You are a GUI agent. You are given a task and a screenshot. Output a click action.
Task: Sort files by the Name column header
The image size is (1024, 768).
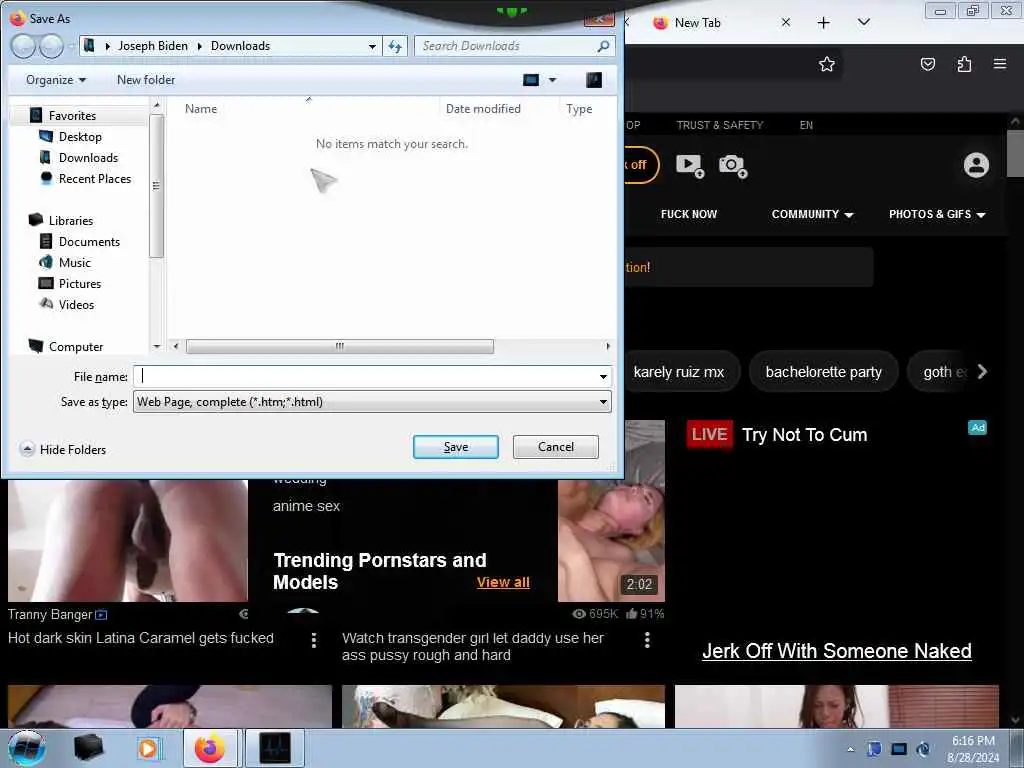tap(200, 108)
